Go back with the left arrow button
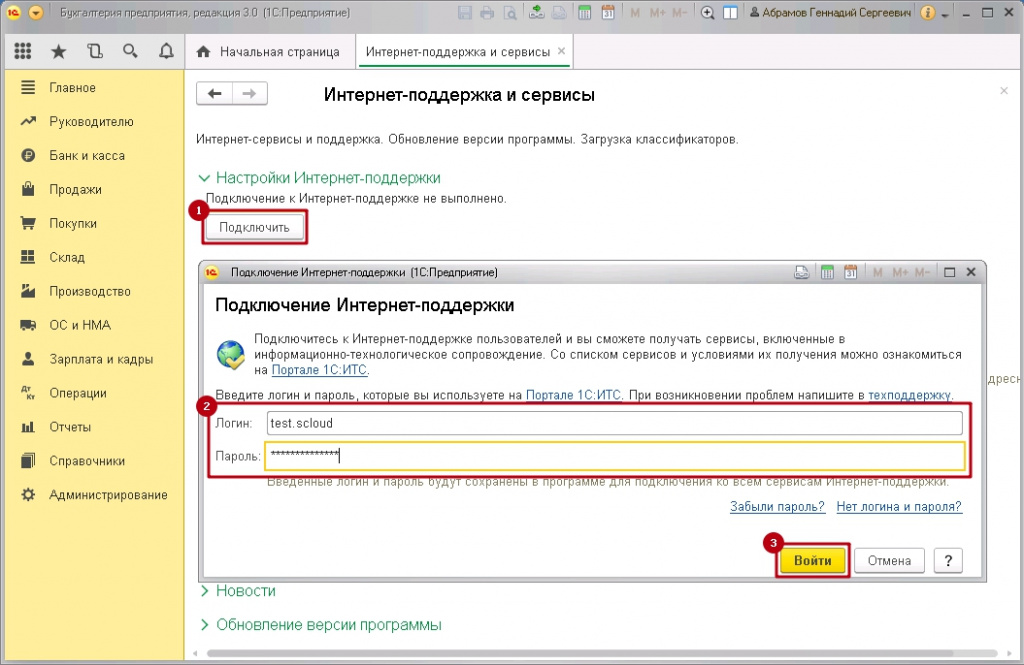The width and height of the screenshot is (1024, 665). pyautogui.click(x=214, y=93)
